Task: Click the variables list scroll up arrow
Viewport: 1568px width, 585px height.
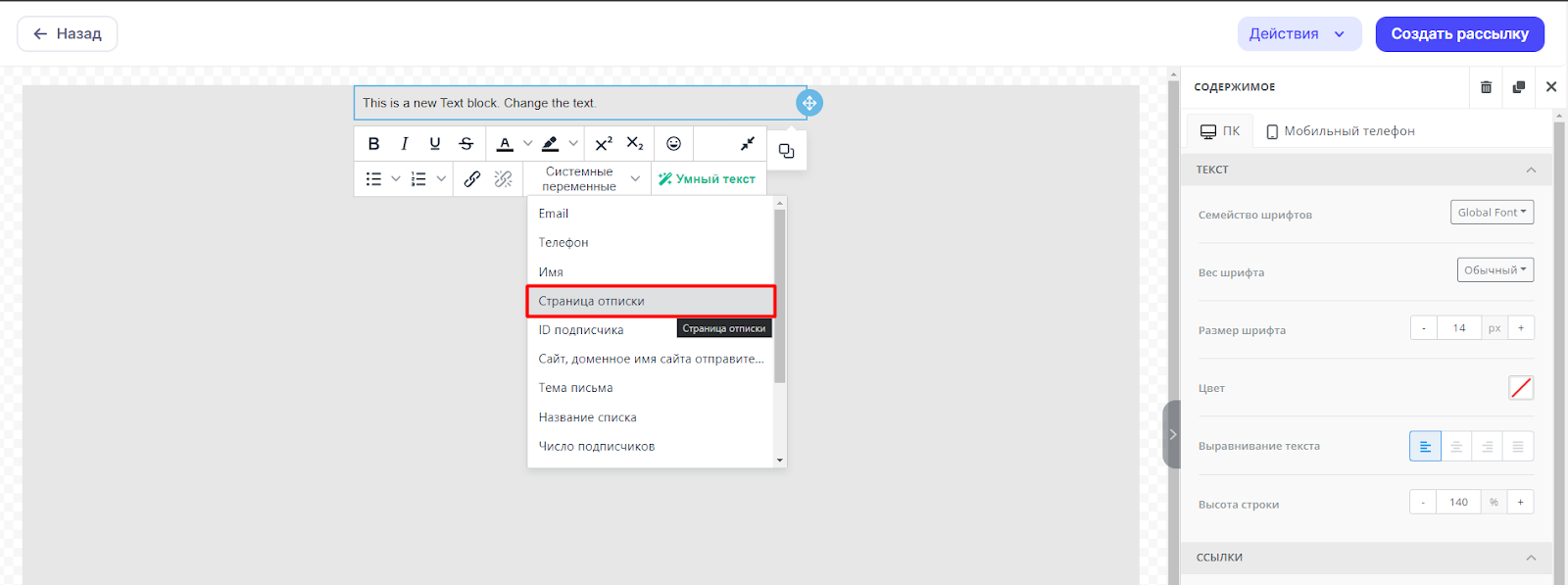Action: pyautogui.click(x=780, y=204)
